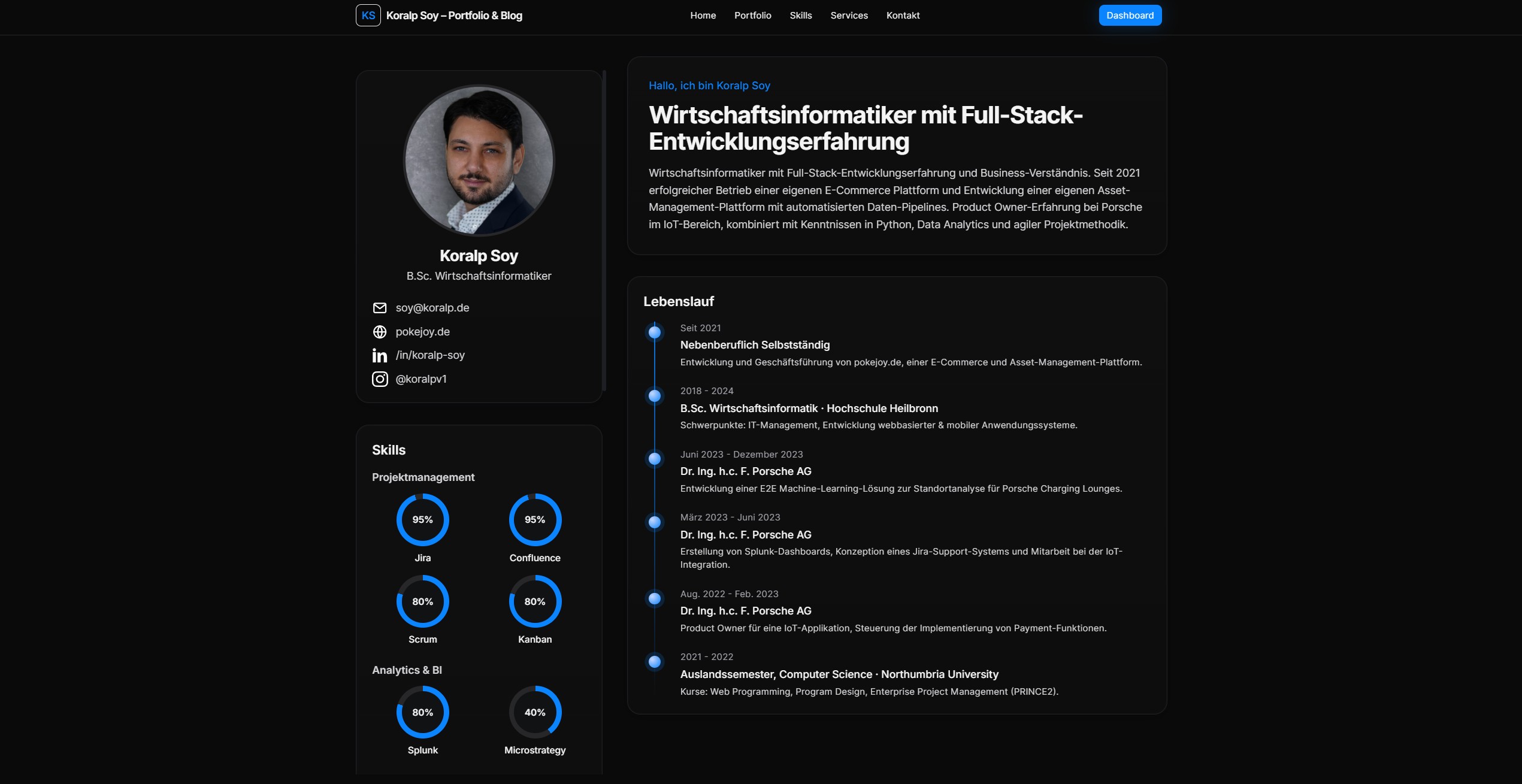The image size is (1522, 784).
Task: Open the soy@koralp.de email link
Action: [x=432, y=308]
